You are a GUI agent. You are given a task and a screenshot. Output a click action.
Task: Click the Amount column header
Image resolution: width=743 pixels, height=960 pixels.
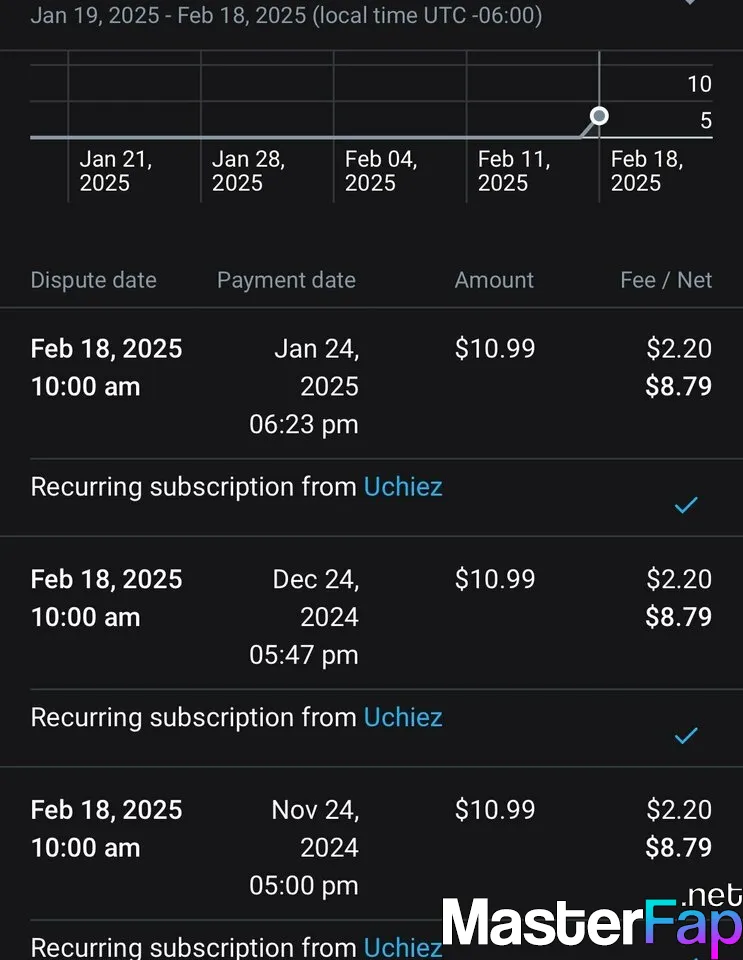tap(494, 280)
